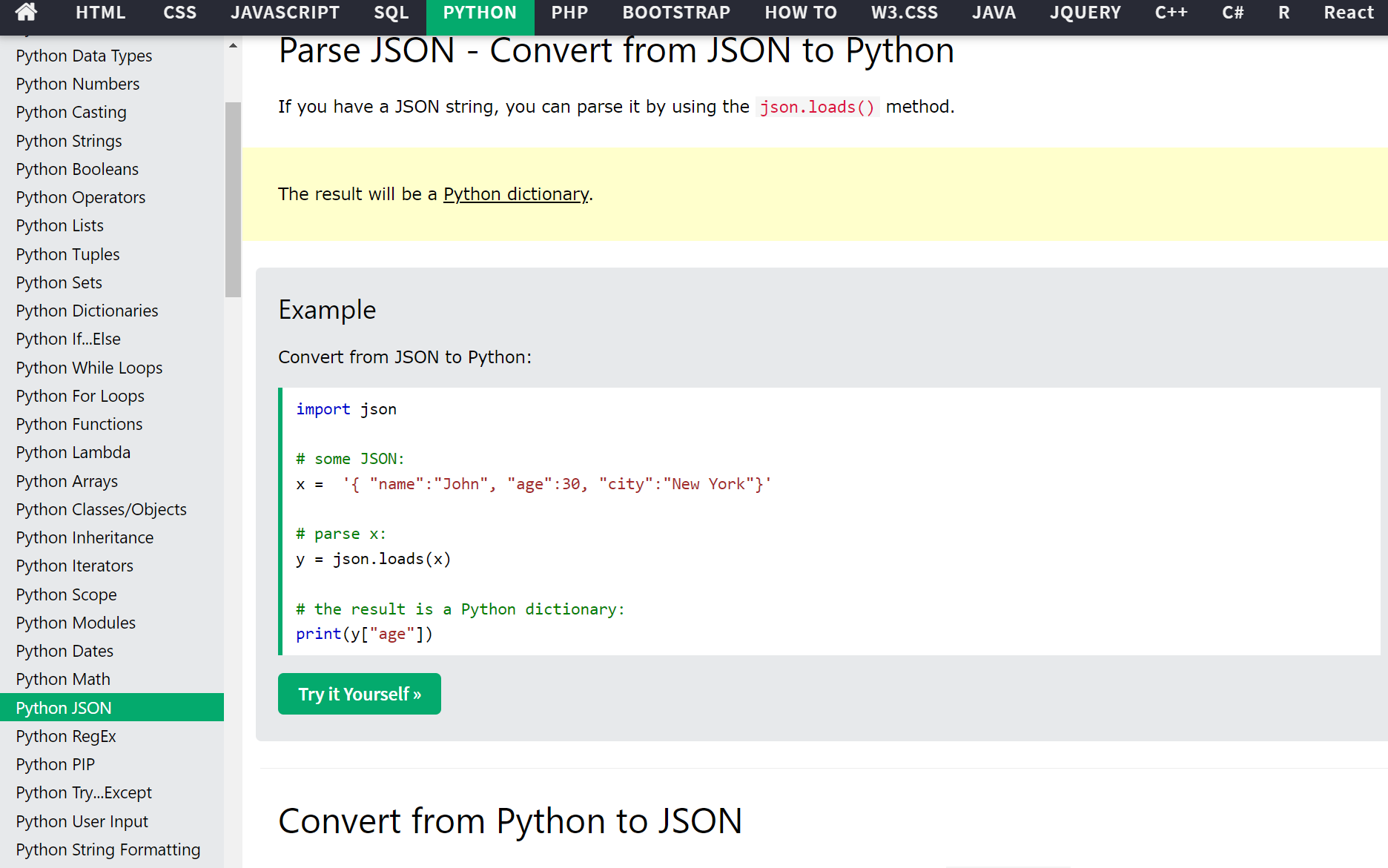Navigate to the HOW TO section
1388x868 pixels.
800,13
